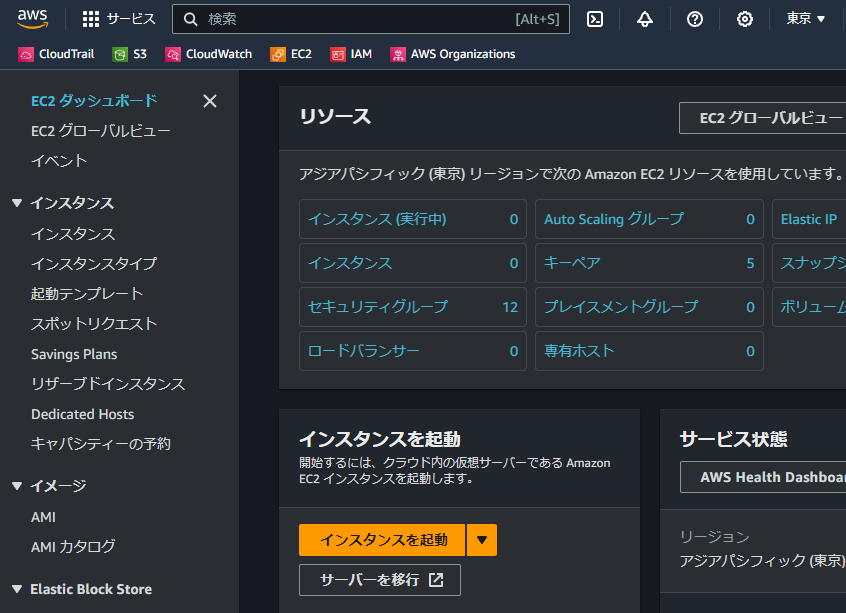Open CloudShell terminal icon
The width and height of the screenshot is (846, 613).
click(595, 19)
